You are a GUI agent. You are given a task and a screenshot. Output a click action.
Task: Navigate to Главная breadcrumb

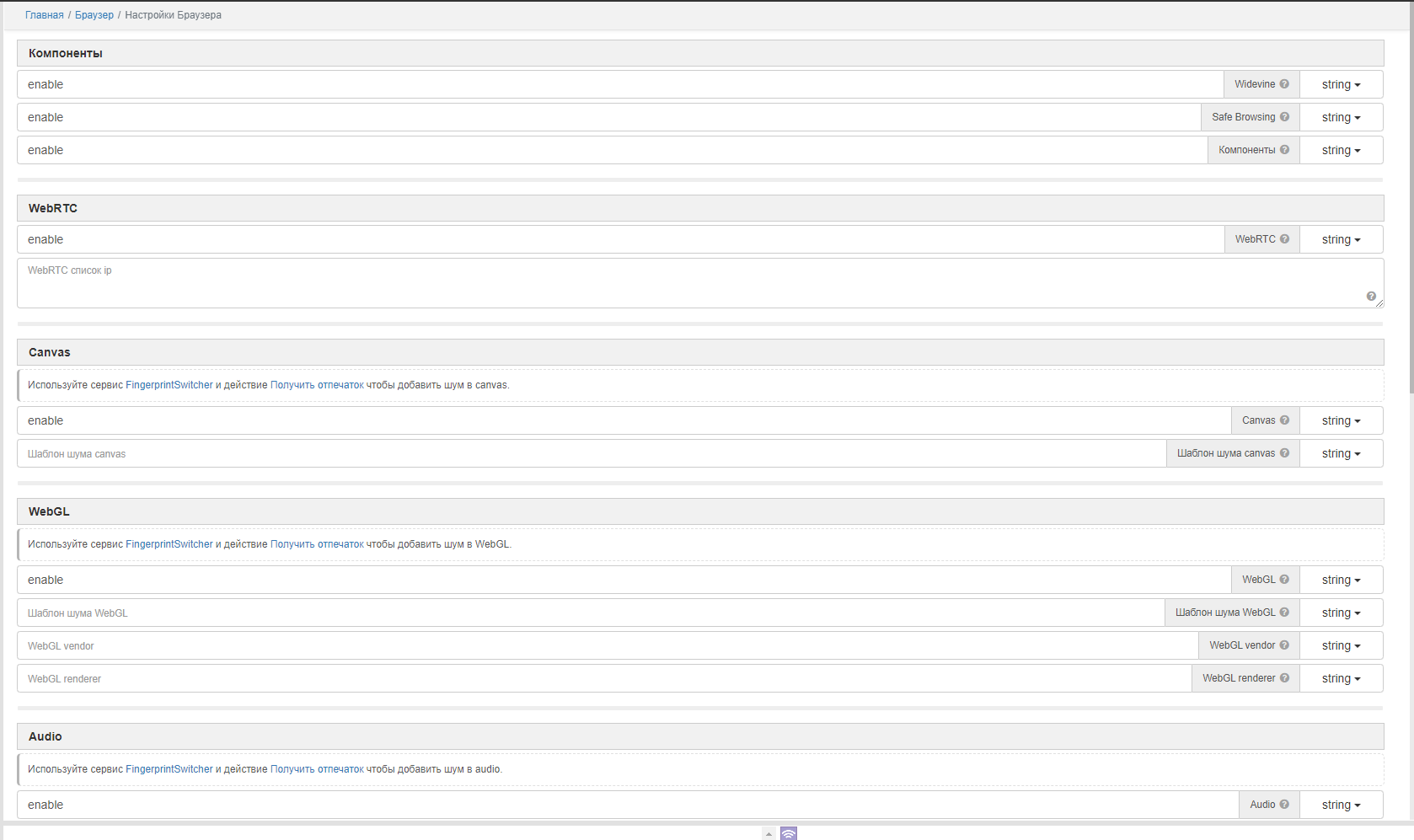pyautogui.click(x=44, y=14)
